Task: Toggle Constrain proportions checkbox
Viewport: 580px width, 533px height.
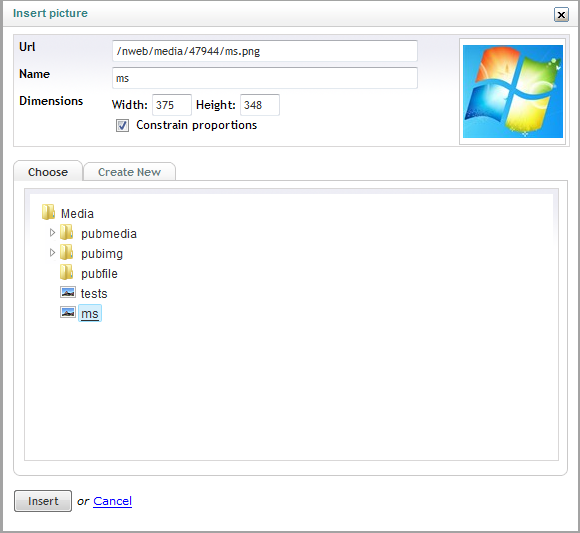Action: (122, 125)
